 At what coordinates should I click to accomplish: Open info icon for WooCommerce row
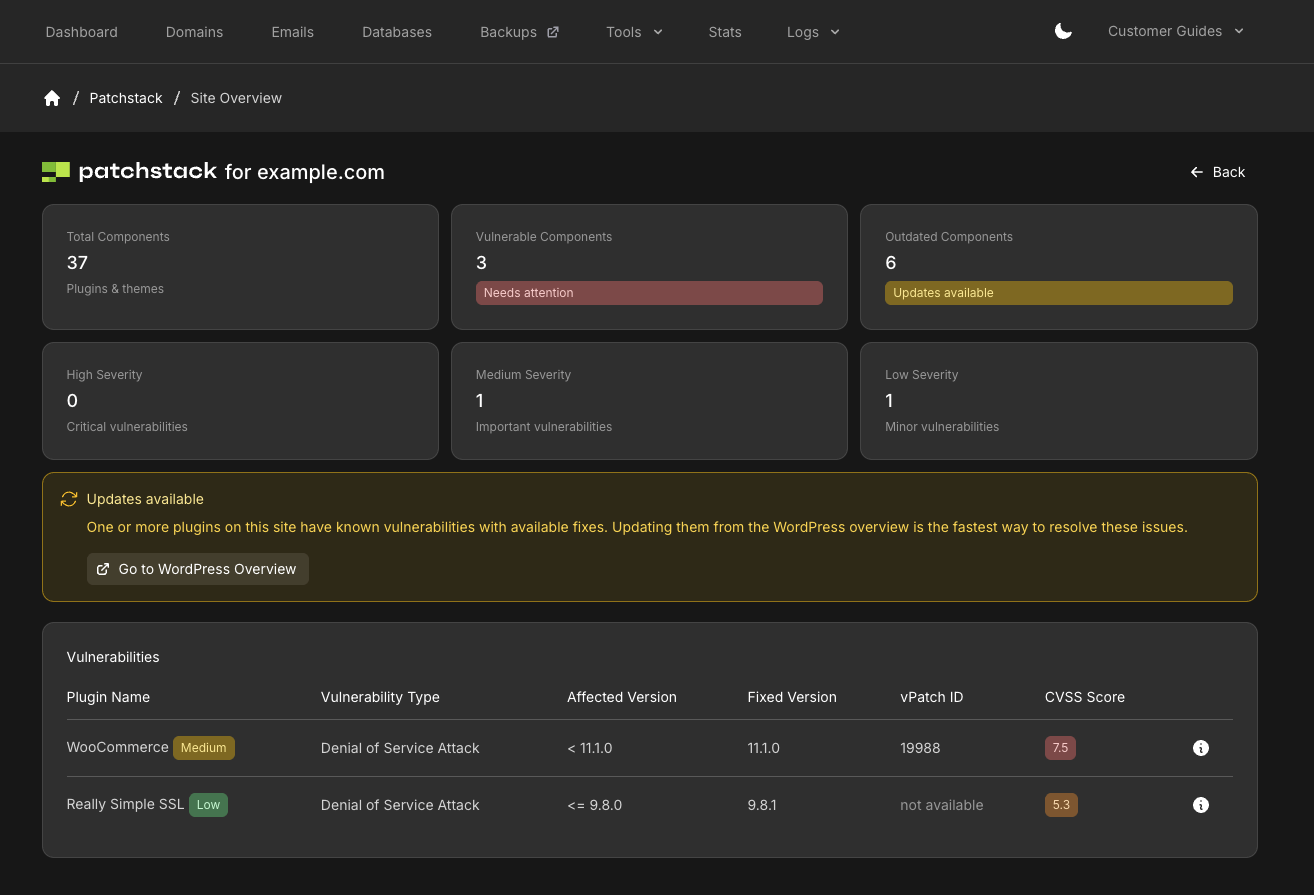(1201, 748)
